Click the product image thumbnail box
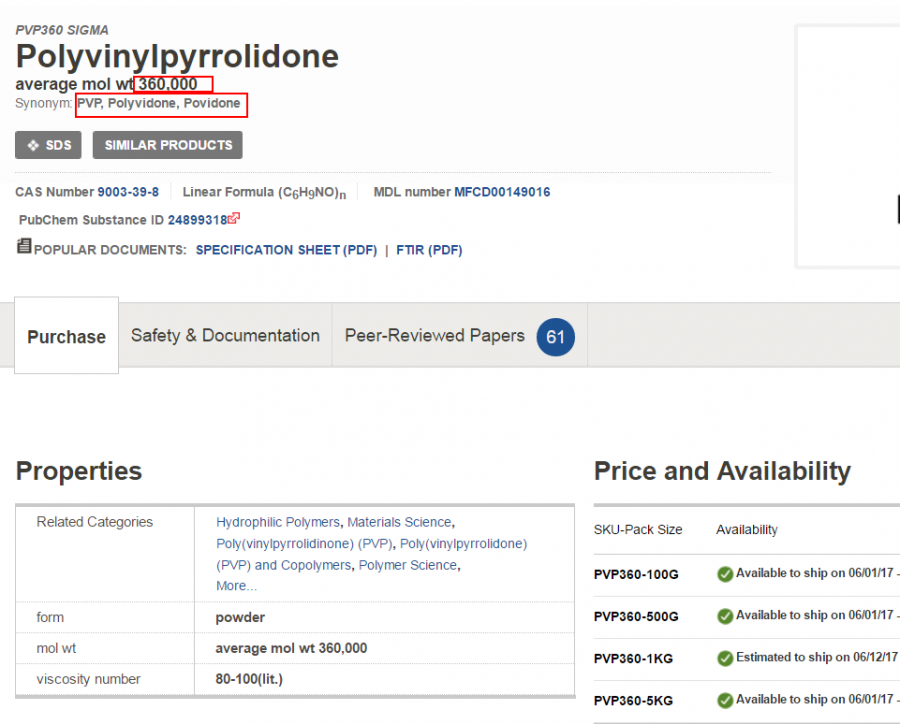This screenshot has height=724, width=900. [x=848, y=146]
